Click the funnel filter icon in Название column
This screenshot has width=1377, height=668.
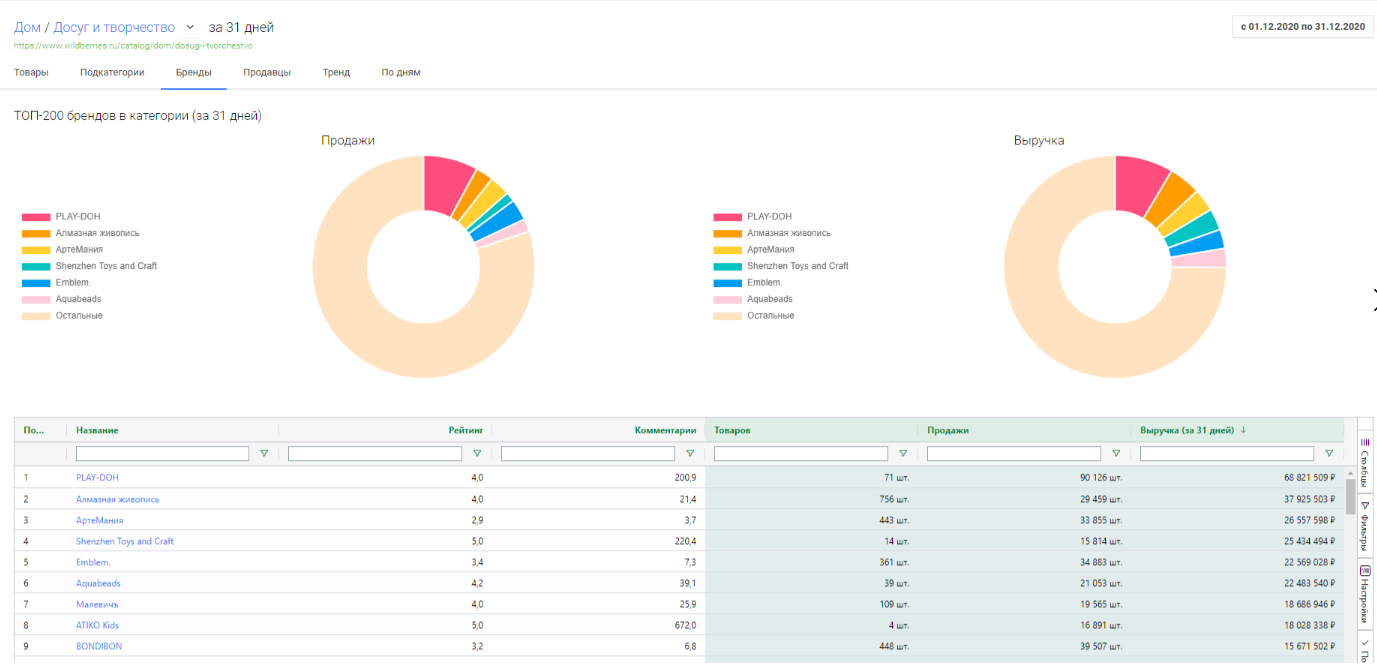[x=262, y=453]
